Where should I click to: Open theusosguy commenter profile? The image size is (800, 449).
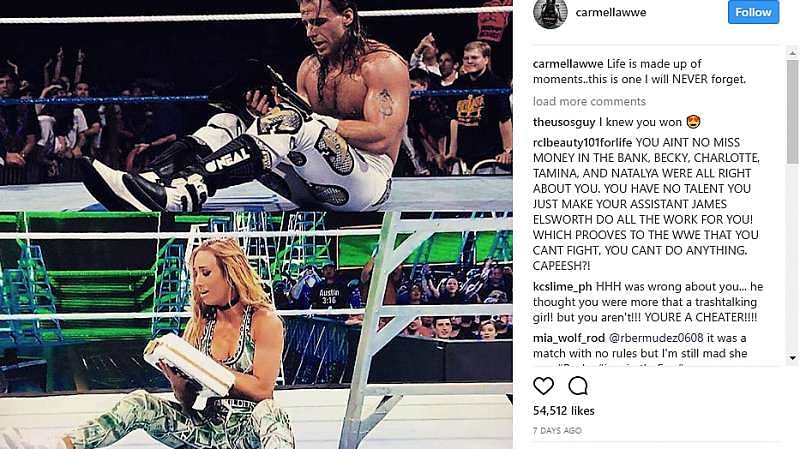coord(564,122)
